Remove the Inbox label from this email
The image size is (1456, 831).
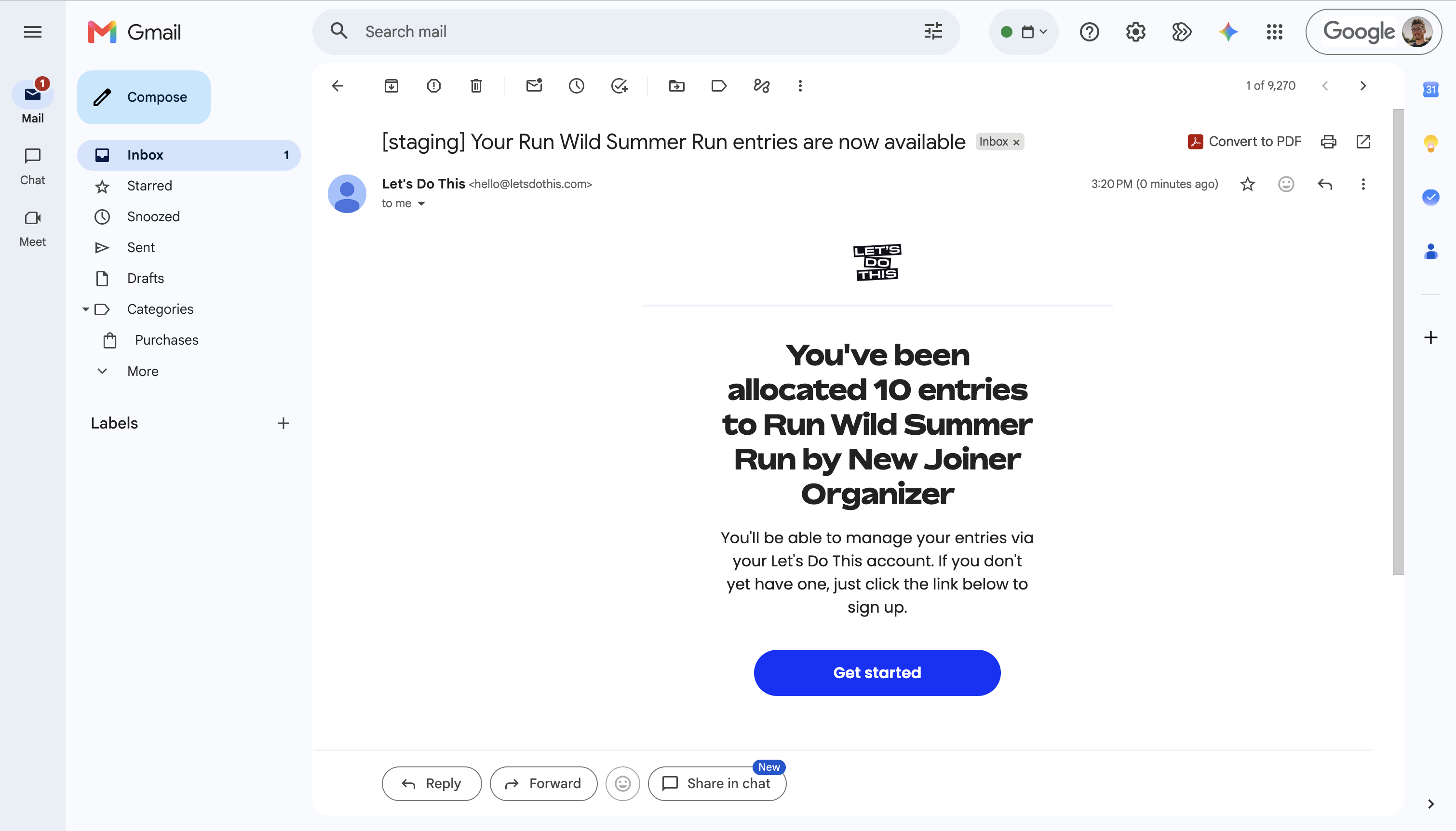1016,142
